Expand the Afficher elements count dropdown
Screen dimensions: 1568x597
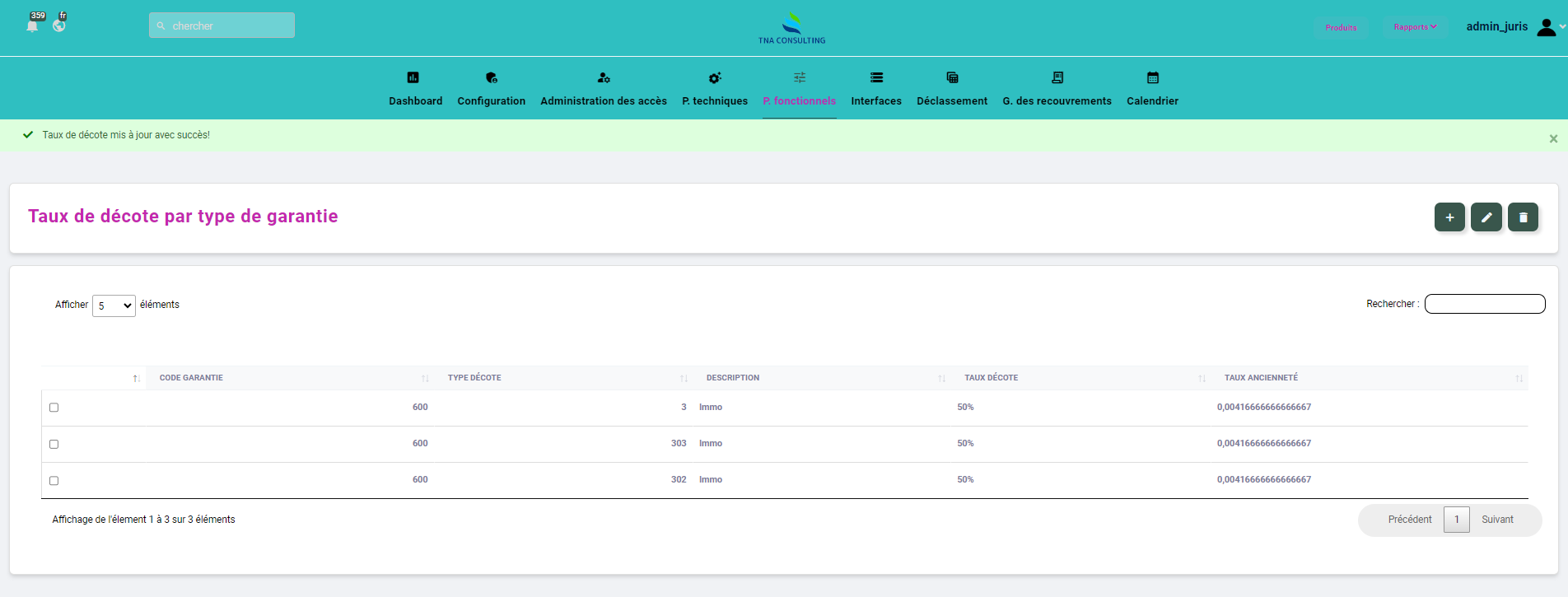[114, 305]
